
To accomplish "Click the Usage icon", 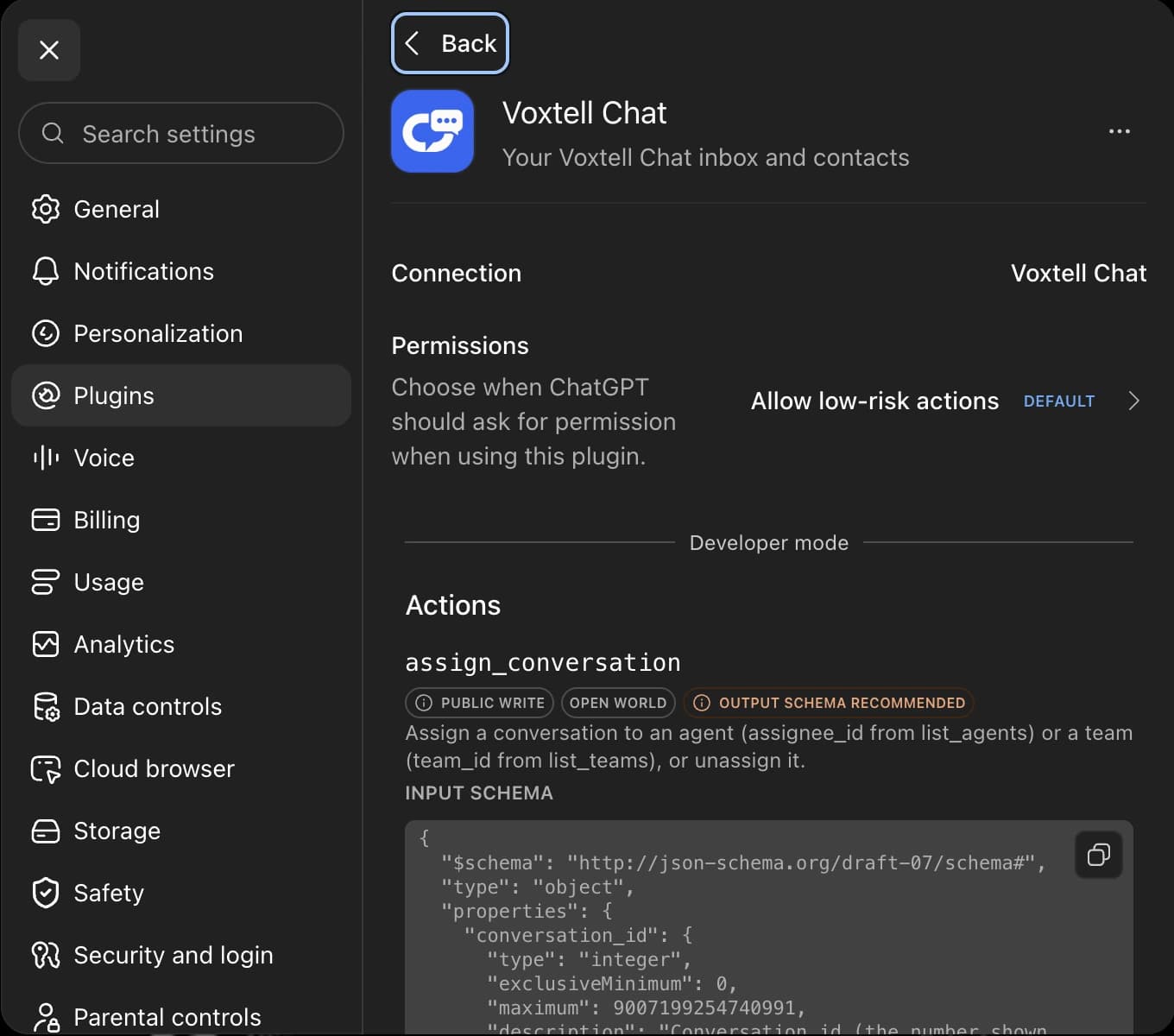I will tap(46, 582).
